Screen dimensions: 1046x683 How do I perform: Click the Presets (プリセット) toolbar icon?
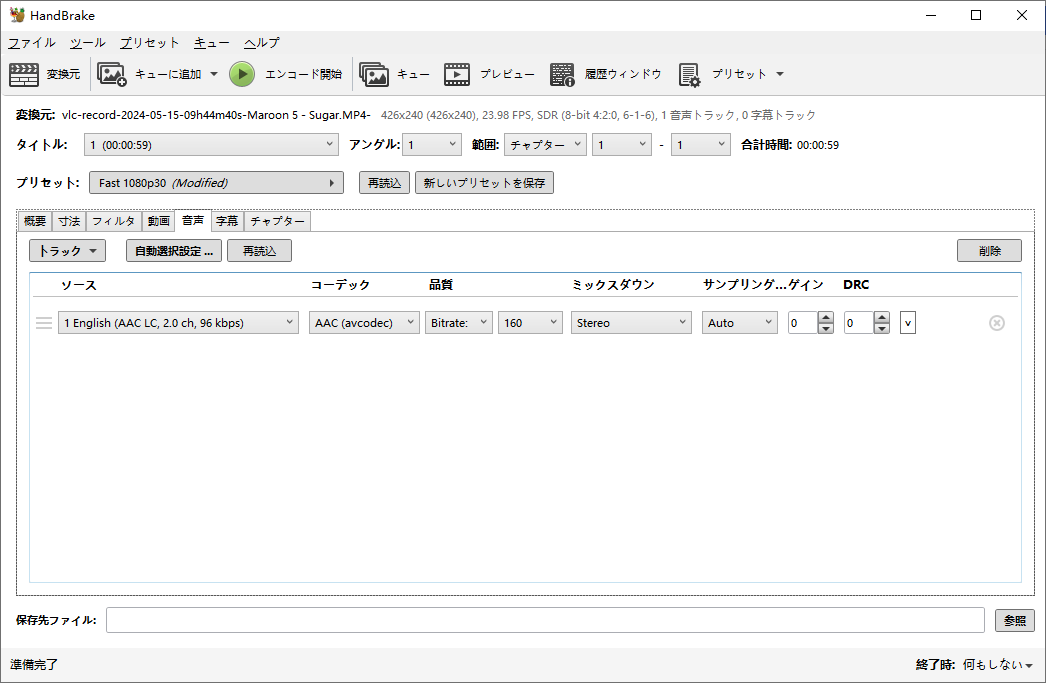pos(689,74)
